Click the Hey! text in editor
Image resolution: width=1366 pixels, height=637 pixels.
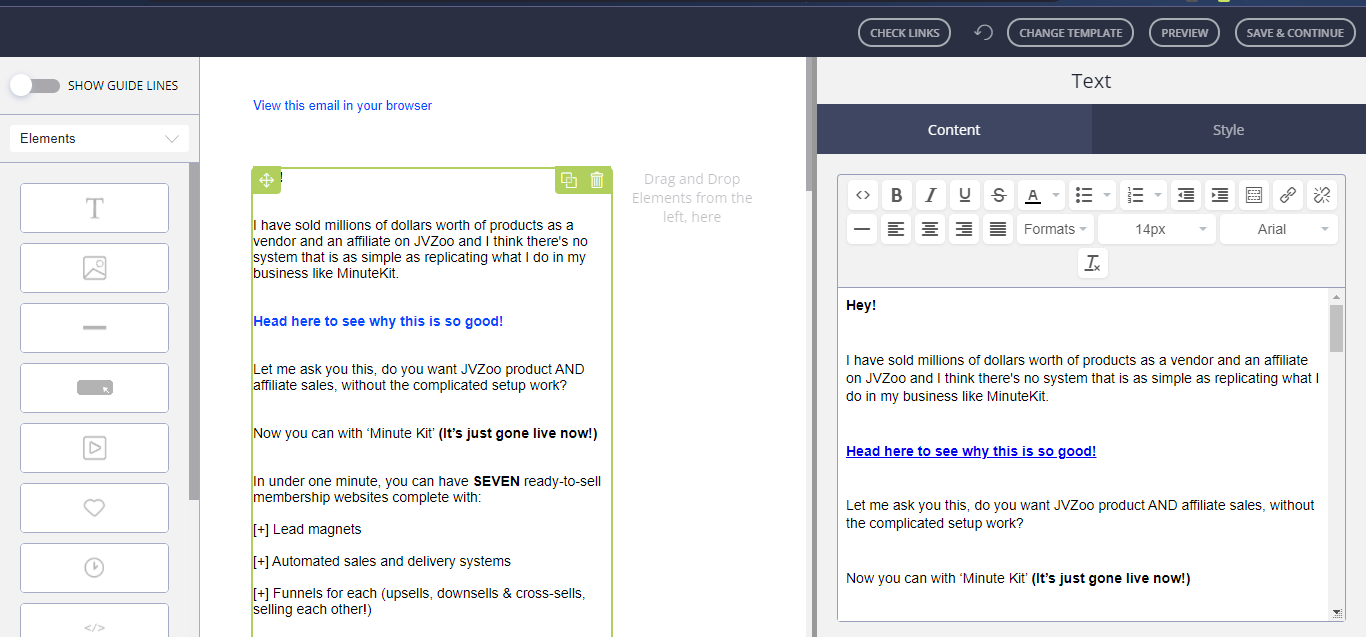[861, 305]
